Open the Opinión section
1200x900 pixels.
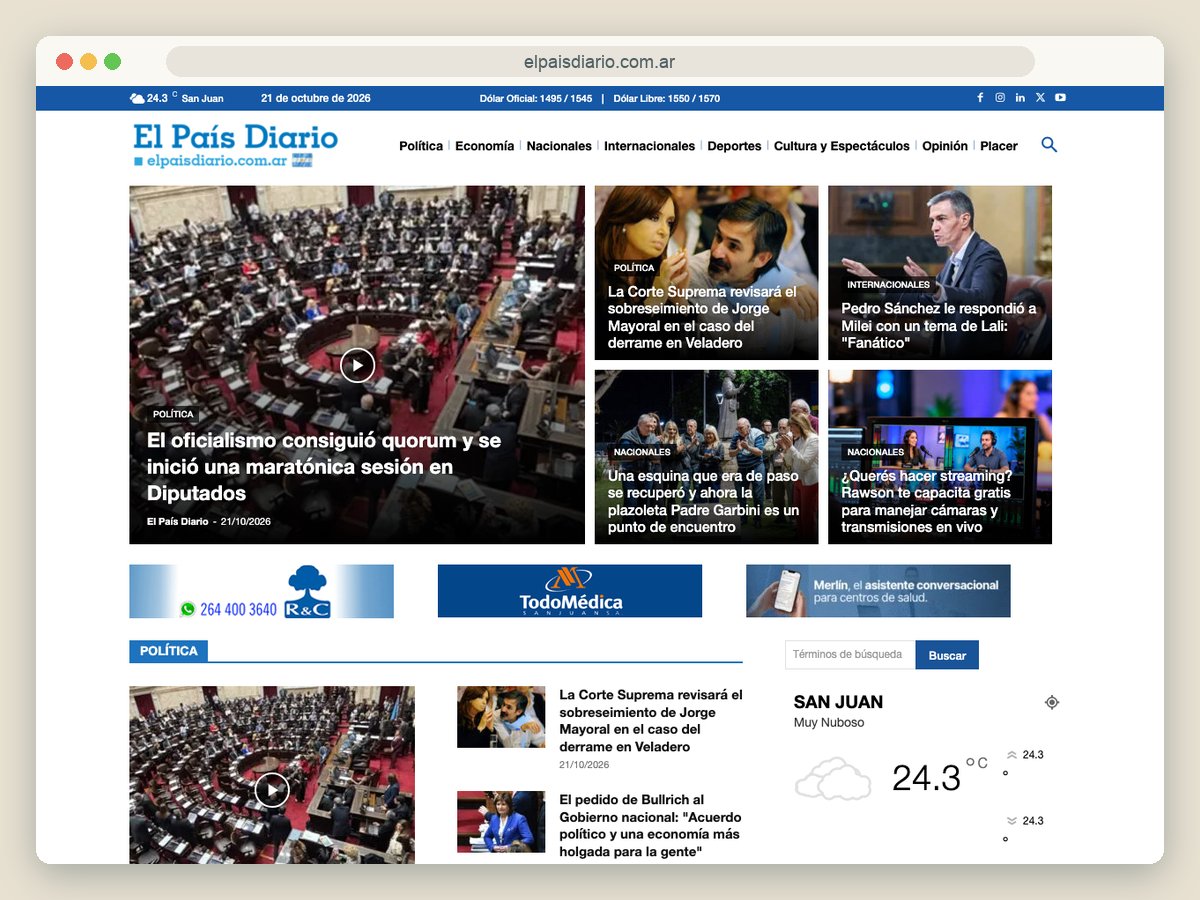[x=945, y=146]
